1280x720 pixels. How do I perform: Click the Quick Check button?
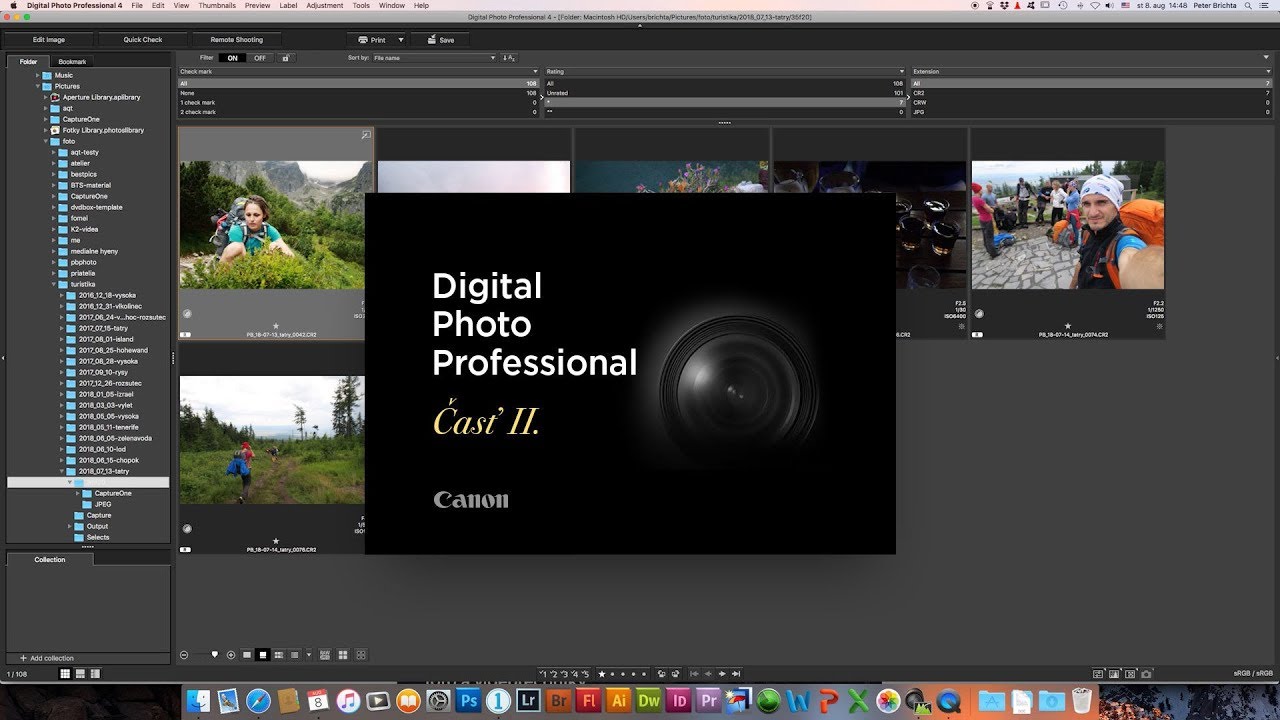[x=143, y=40]
